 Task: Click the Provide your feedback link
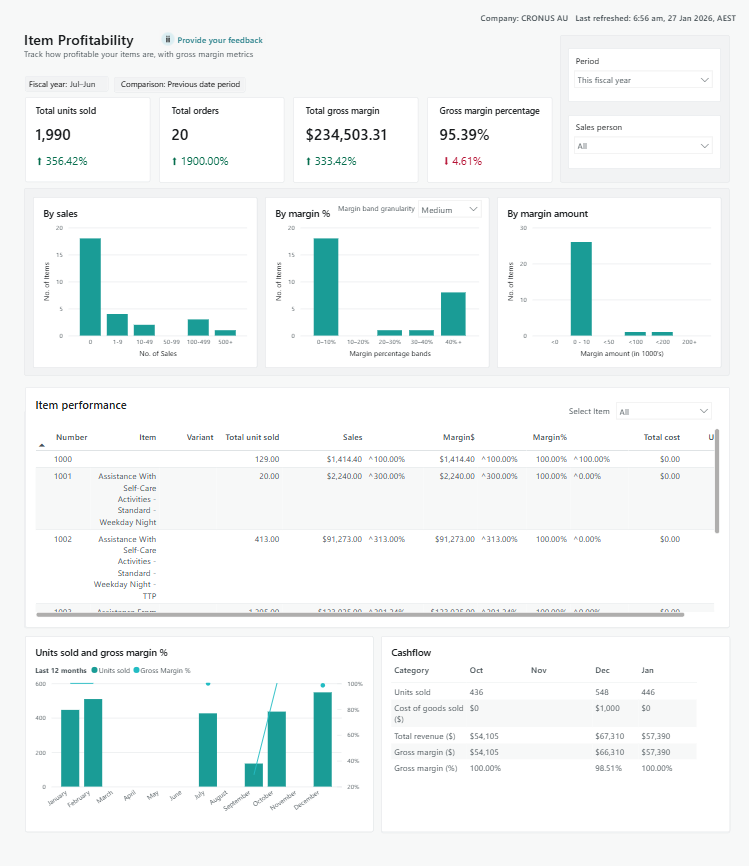click(220, 40)
